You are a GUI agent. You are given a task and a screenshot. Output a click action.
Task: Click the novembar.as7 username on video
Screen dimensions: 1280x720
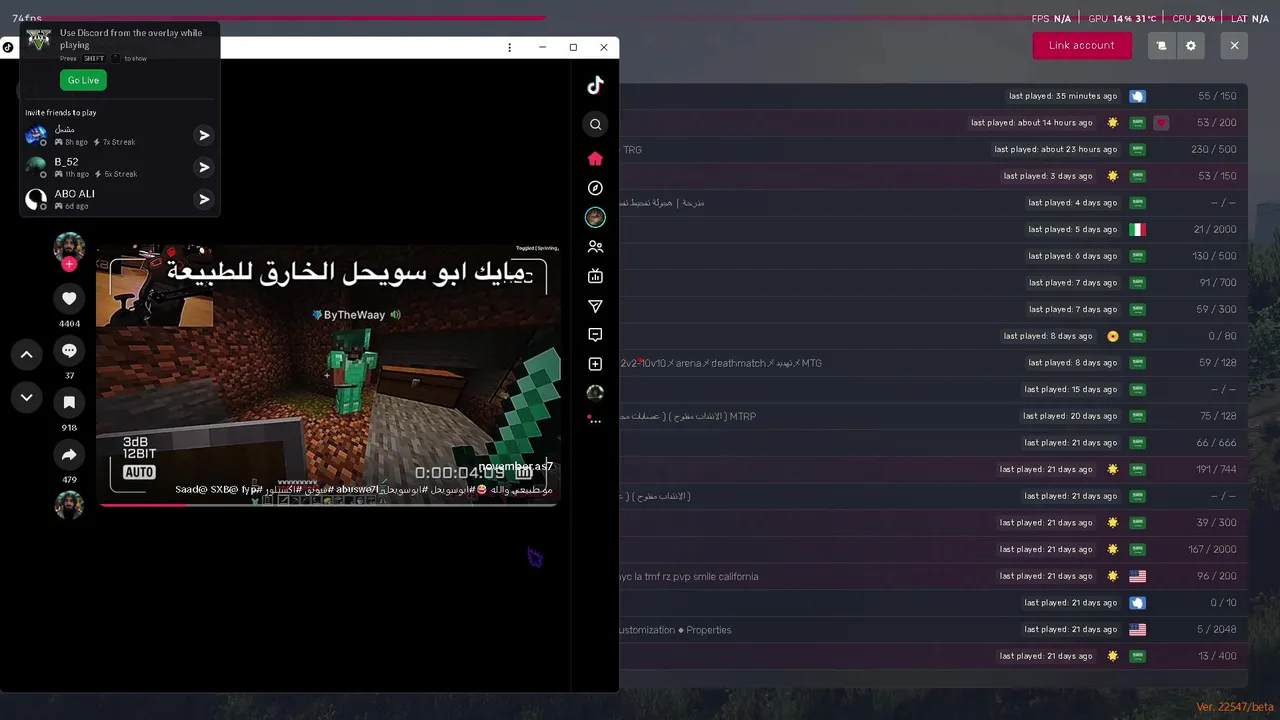[x=515, y=466]
